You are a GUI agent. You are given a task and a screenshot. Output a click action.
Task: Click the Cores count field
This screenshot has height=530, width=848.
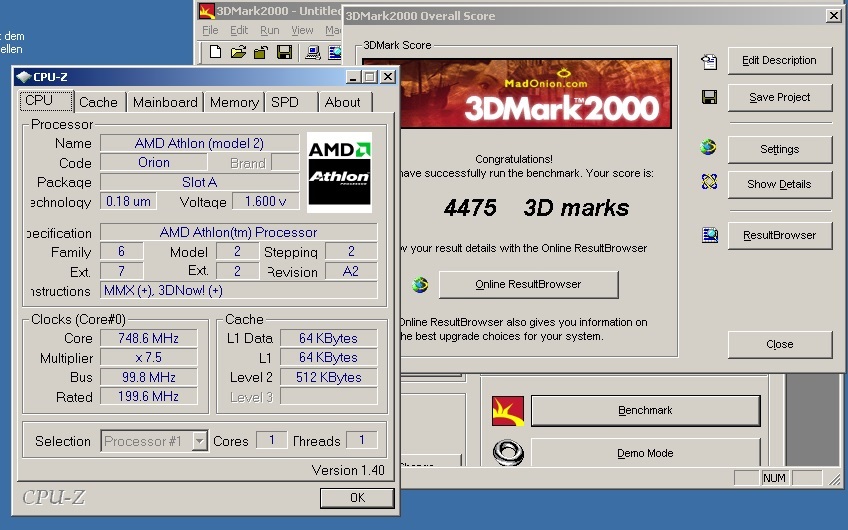pos(271,440)
